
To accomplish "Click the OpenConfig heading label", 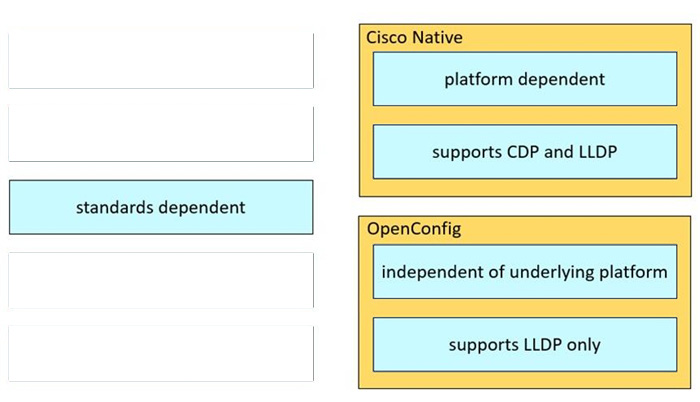I will 414,229.
